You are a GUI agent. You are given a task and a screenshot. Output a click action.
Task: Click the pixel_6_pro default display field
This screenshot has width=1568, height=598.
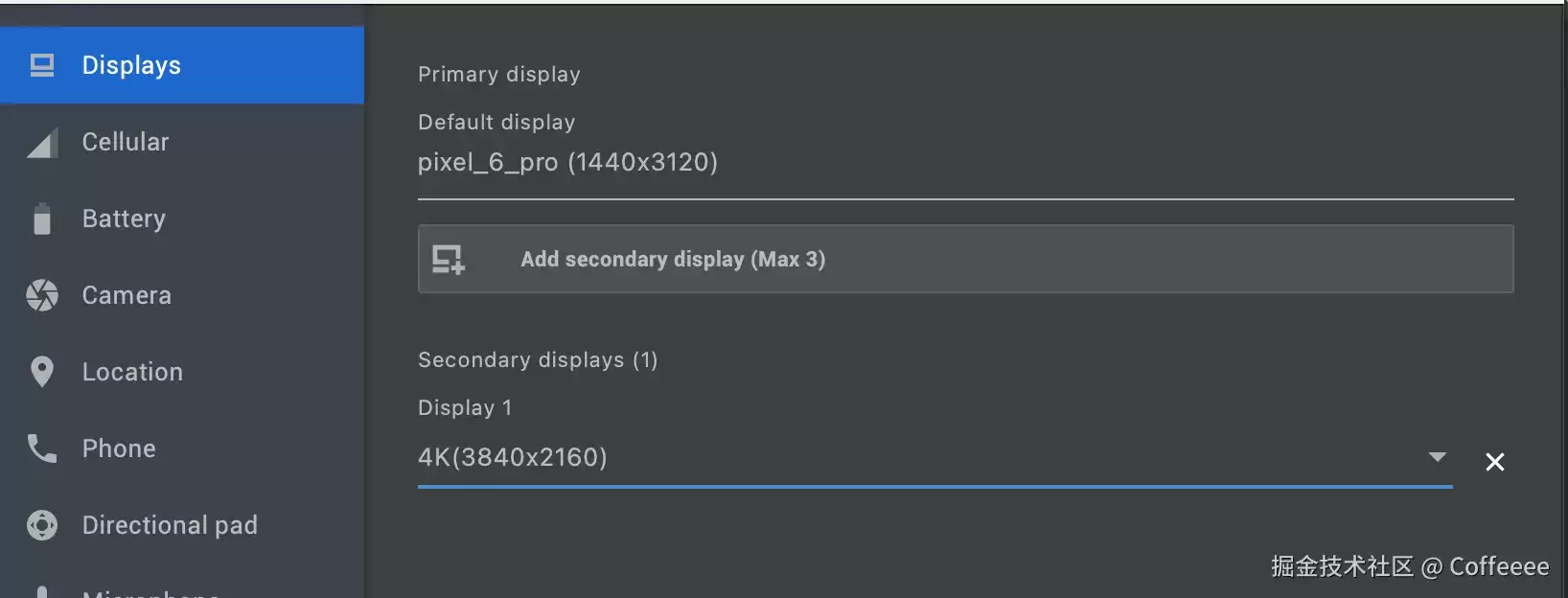point(965,163)
